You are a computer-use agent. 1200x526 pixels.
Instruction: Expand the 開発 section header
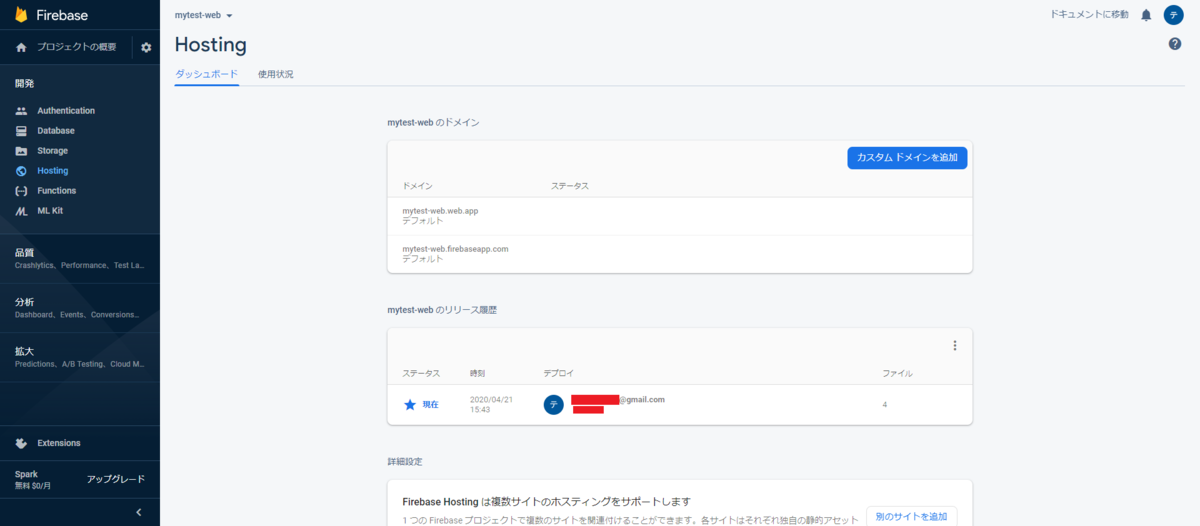pyautogui.click(x=24, y=83)
